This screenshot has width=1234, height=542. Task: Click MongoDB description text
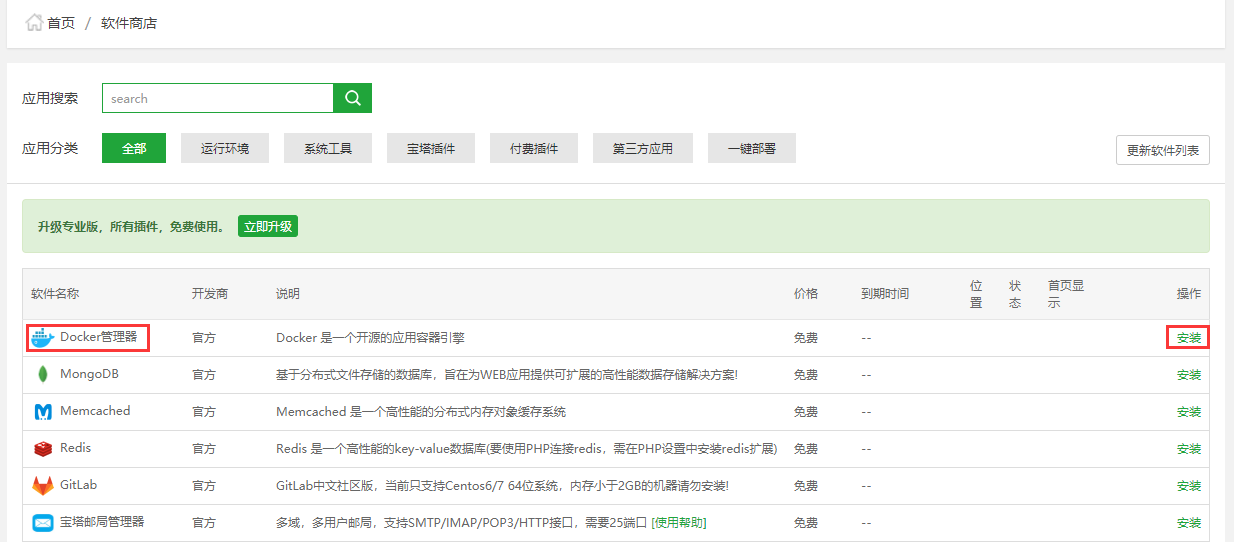pos(507,375)
